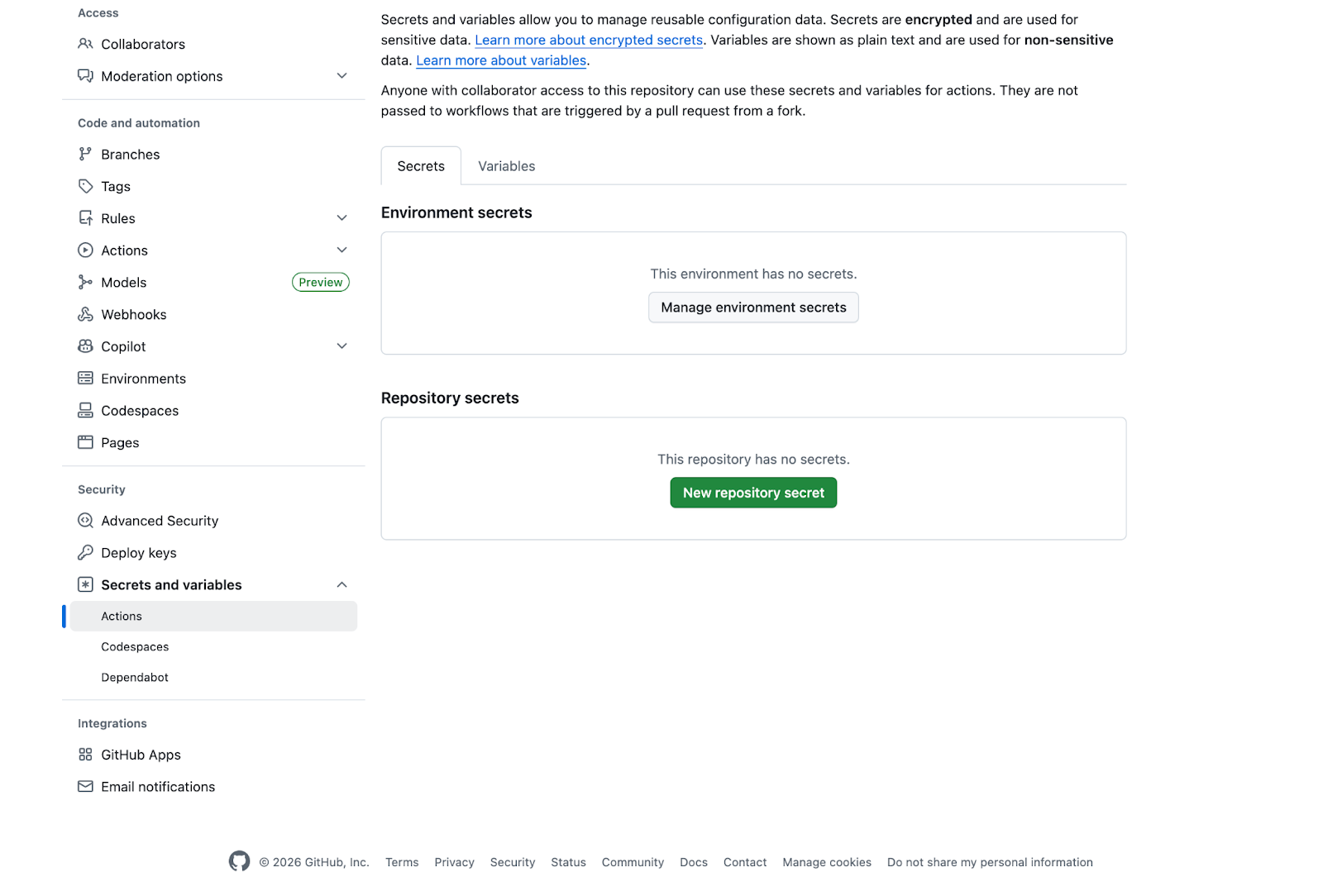Click the Environments server icon

[85, 379]
